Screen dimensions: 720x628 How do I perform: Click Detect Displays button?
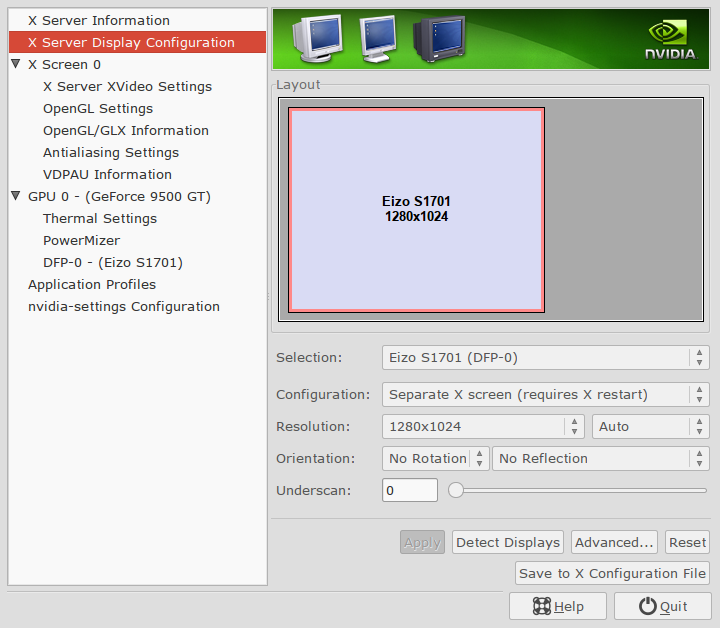click(508, 542)
